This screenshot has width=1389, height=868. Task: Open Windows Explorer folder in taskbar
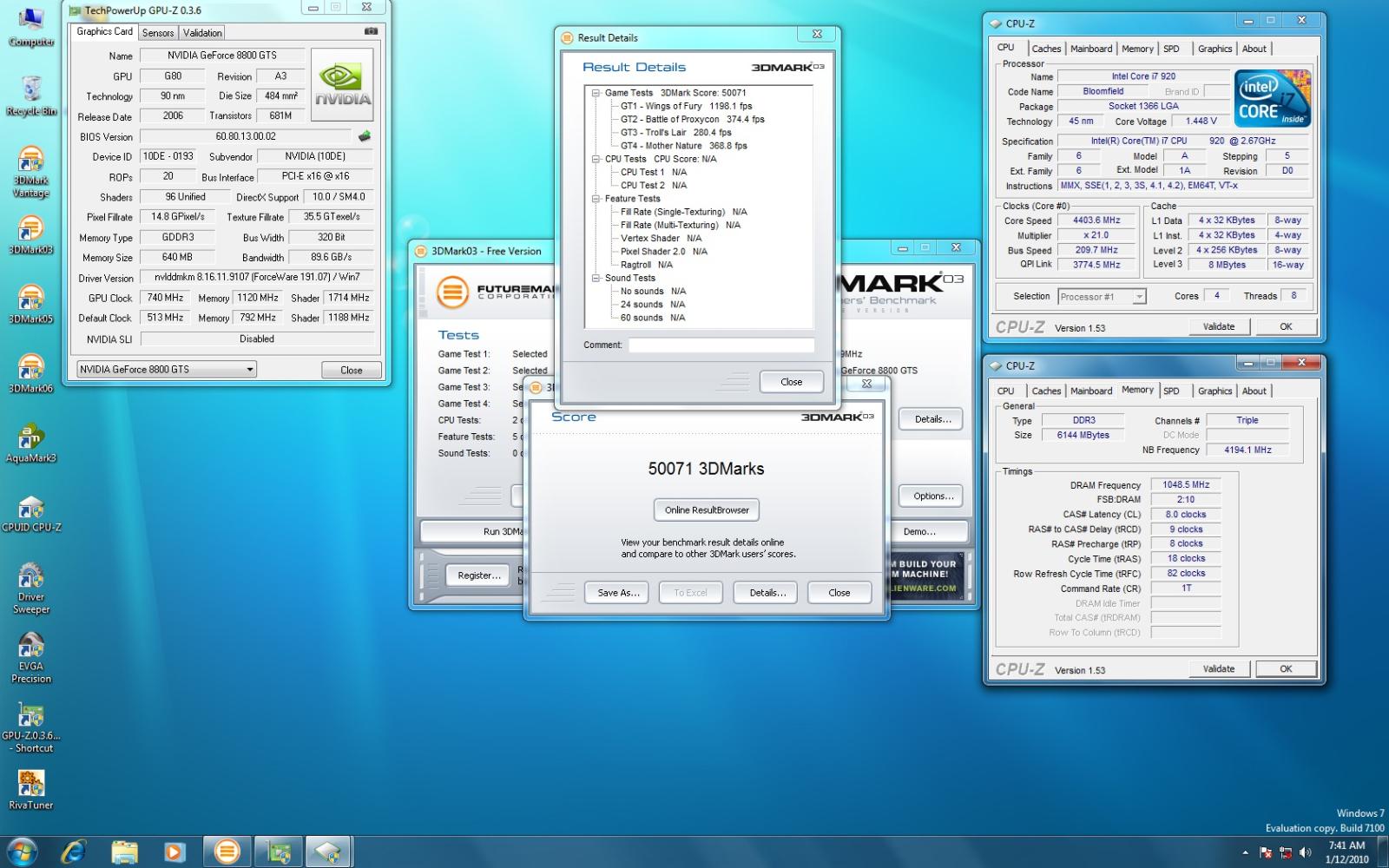pyautogui.click(x=124, y=852)
